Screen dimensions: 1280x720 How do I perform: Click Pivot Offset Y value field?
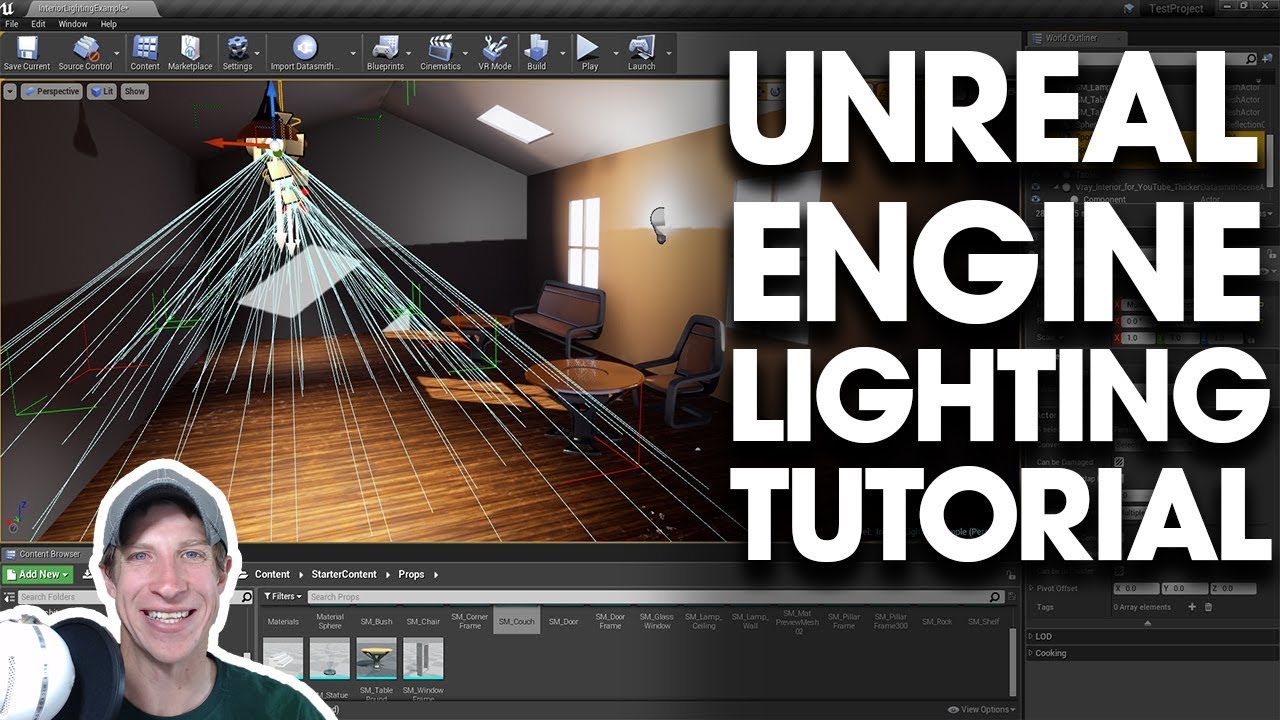(x=1185, y=588)
